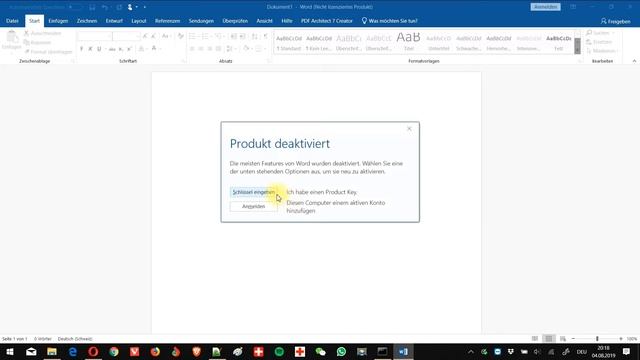The width and height of the screenshot is (640, 360).
Task: Open the Markieren select dropdown
Action: 602,51
